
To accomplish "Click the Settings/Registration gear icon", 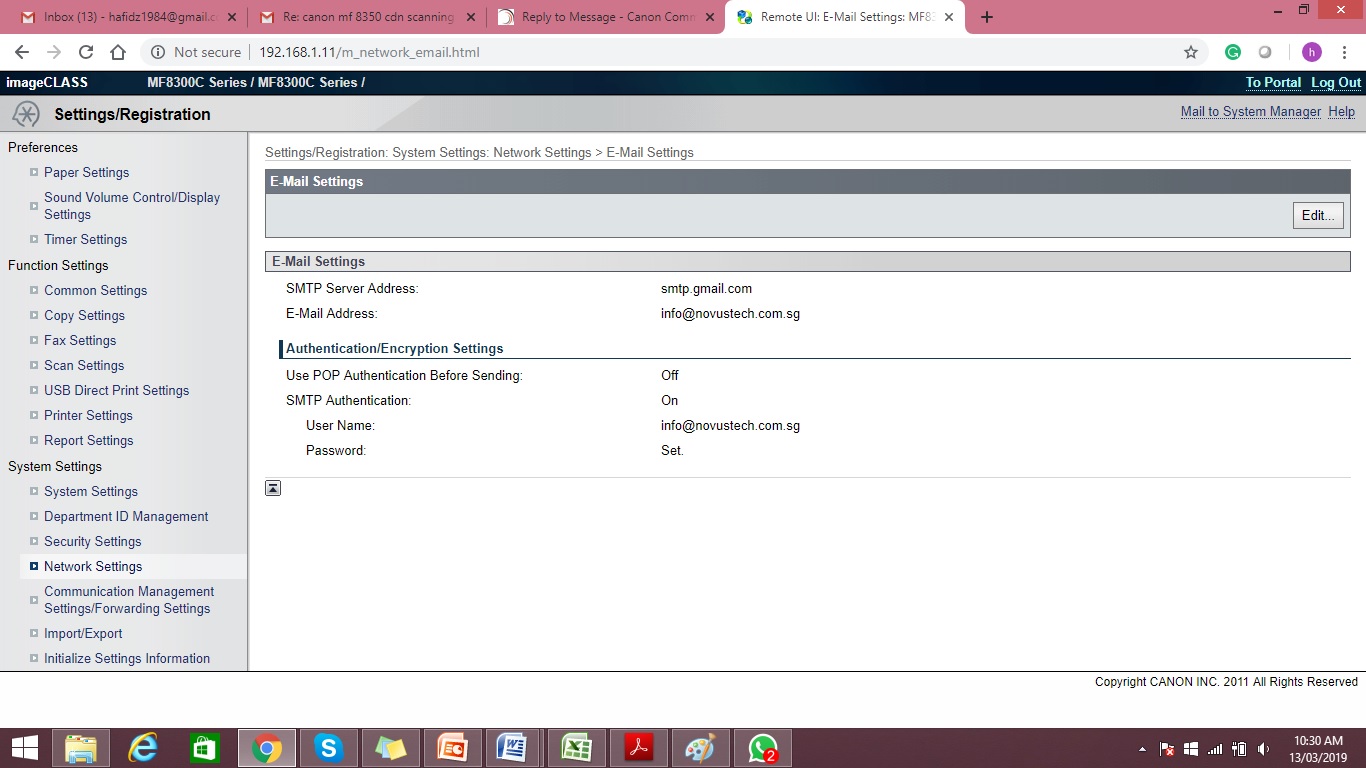I will (x=26, y=114).
